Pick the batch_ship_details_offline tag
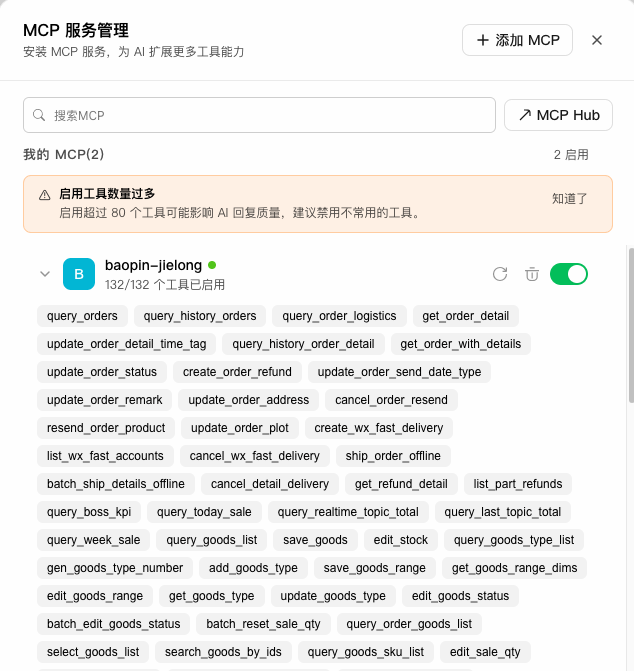The width and height of the screenshot is (634, 671). tap(116, 484)
